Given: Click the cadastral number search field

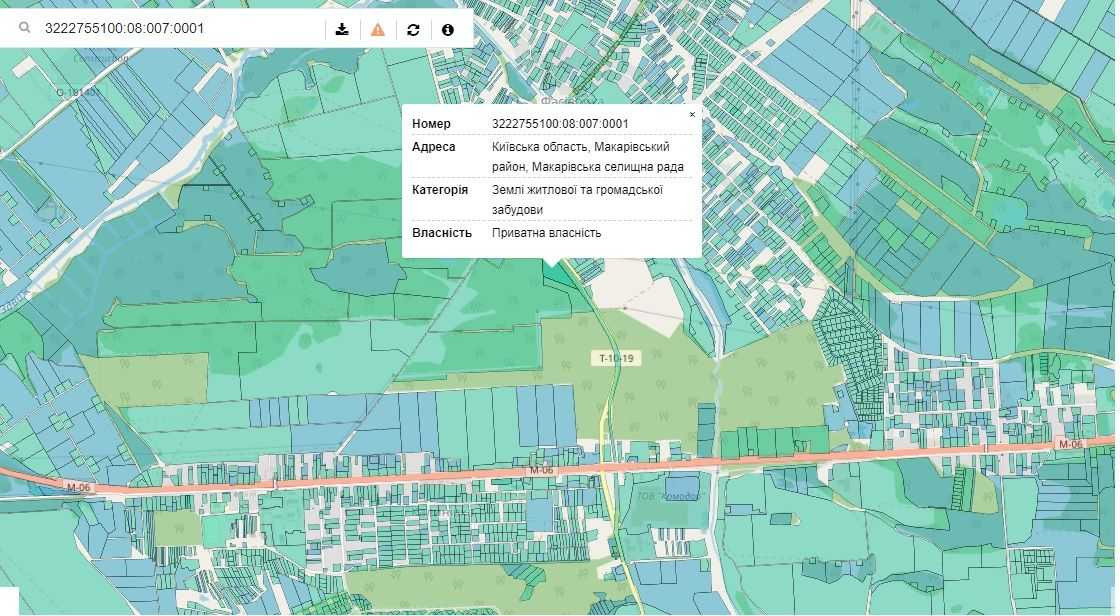Looking at the screenshot, I should (x=180, y=29).
